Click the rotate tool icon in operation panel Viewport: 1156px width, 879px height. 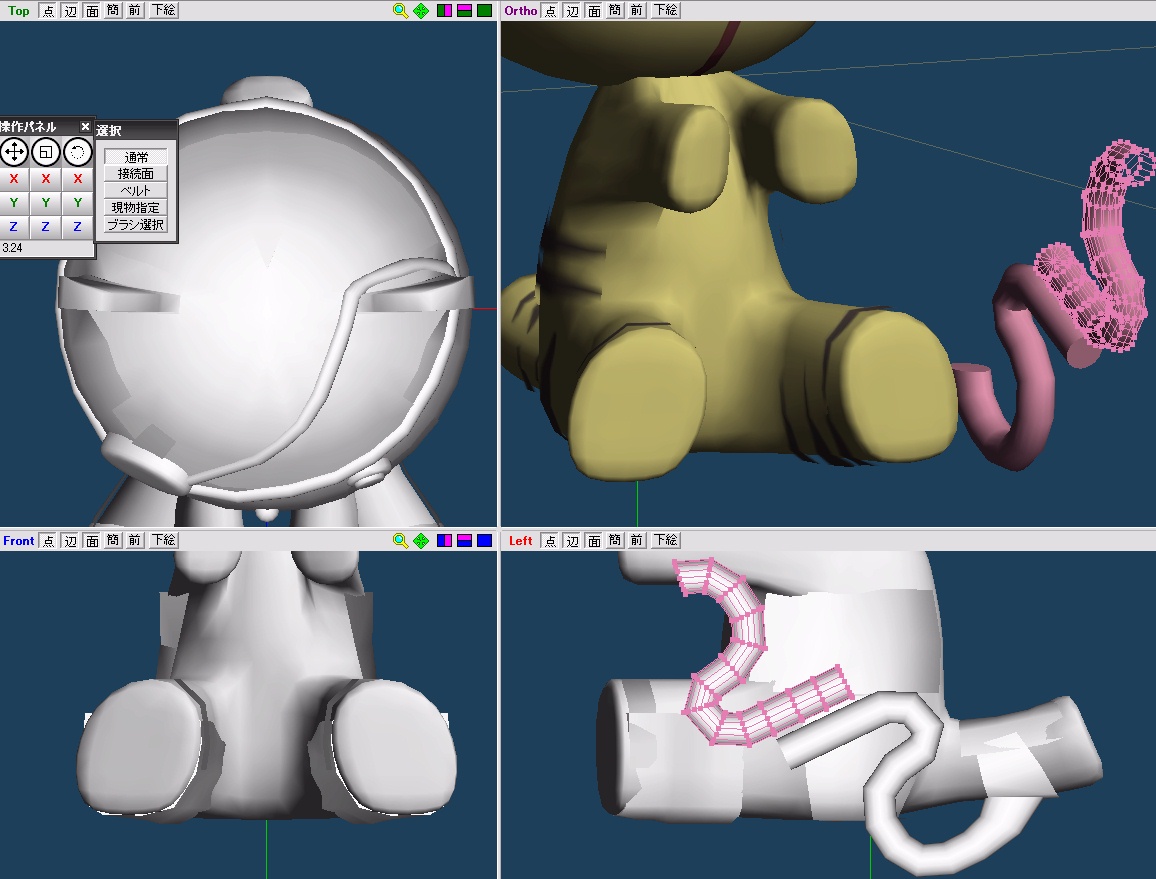point(77,152)
